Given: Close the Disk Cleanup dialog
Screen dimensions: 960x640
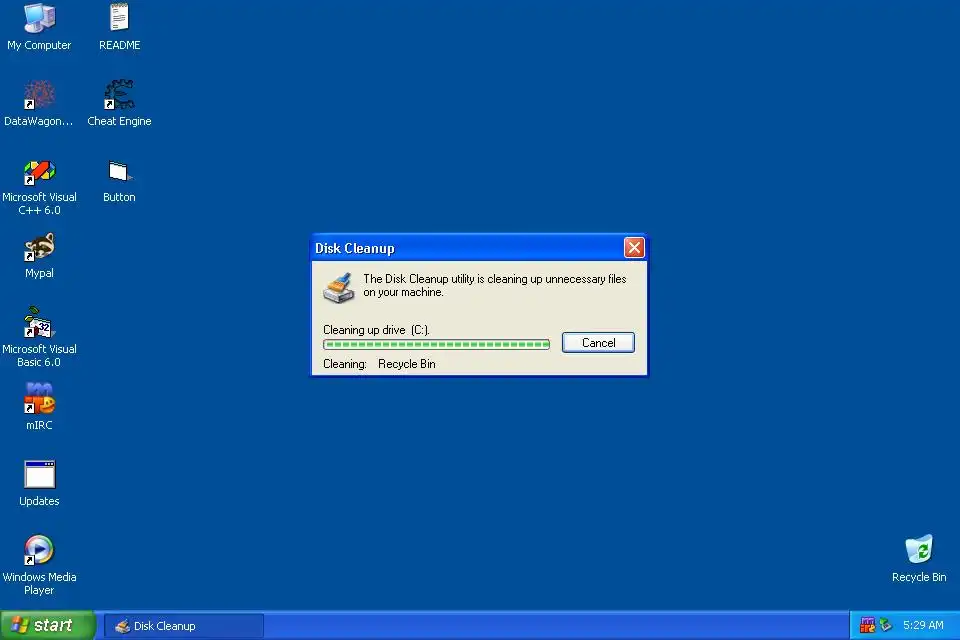Looking at the screenshot, I should [634, 247].
